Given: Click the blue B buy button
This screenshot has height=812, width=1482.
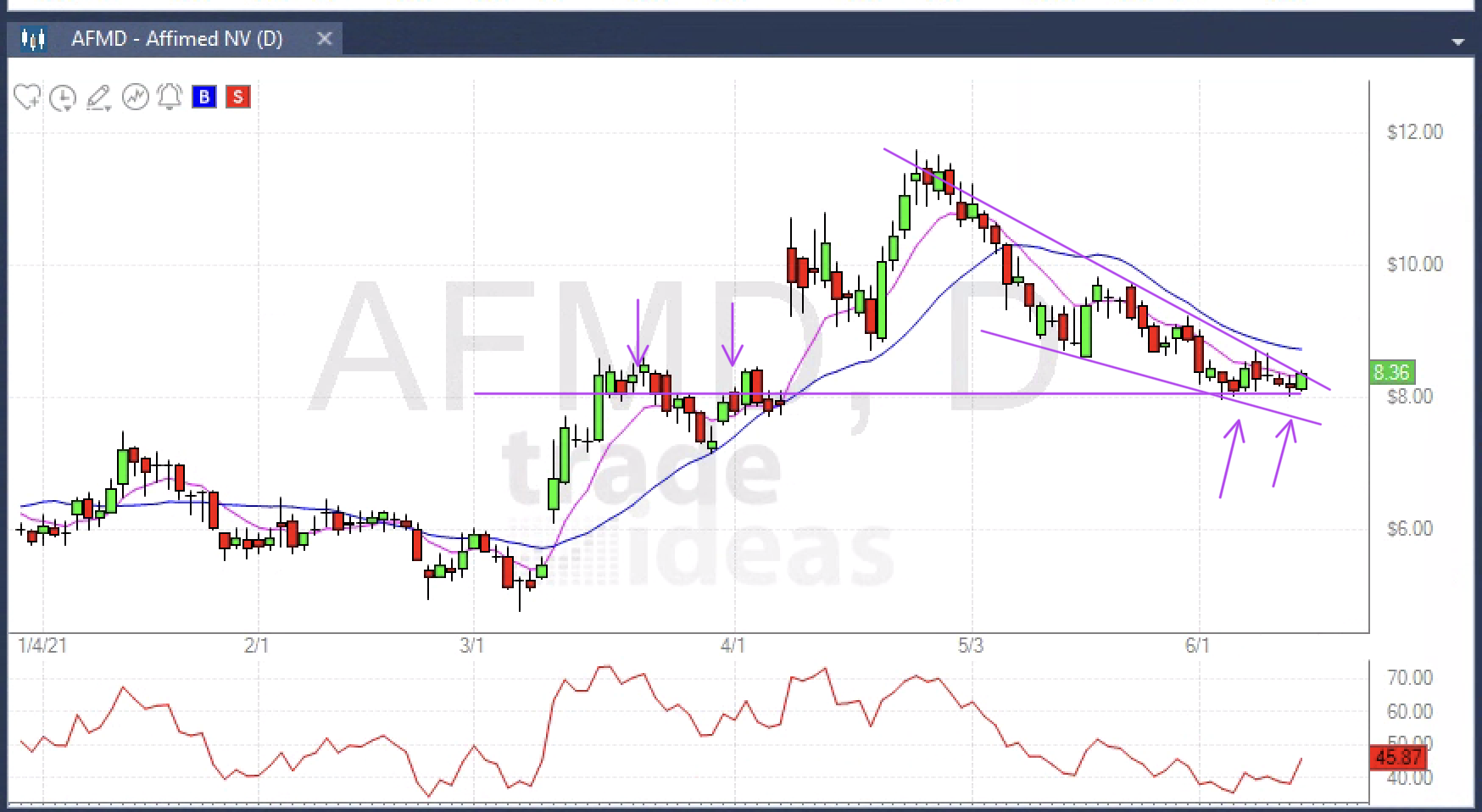Looking at the screenshot, I should (x=203, y=97).
